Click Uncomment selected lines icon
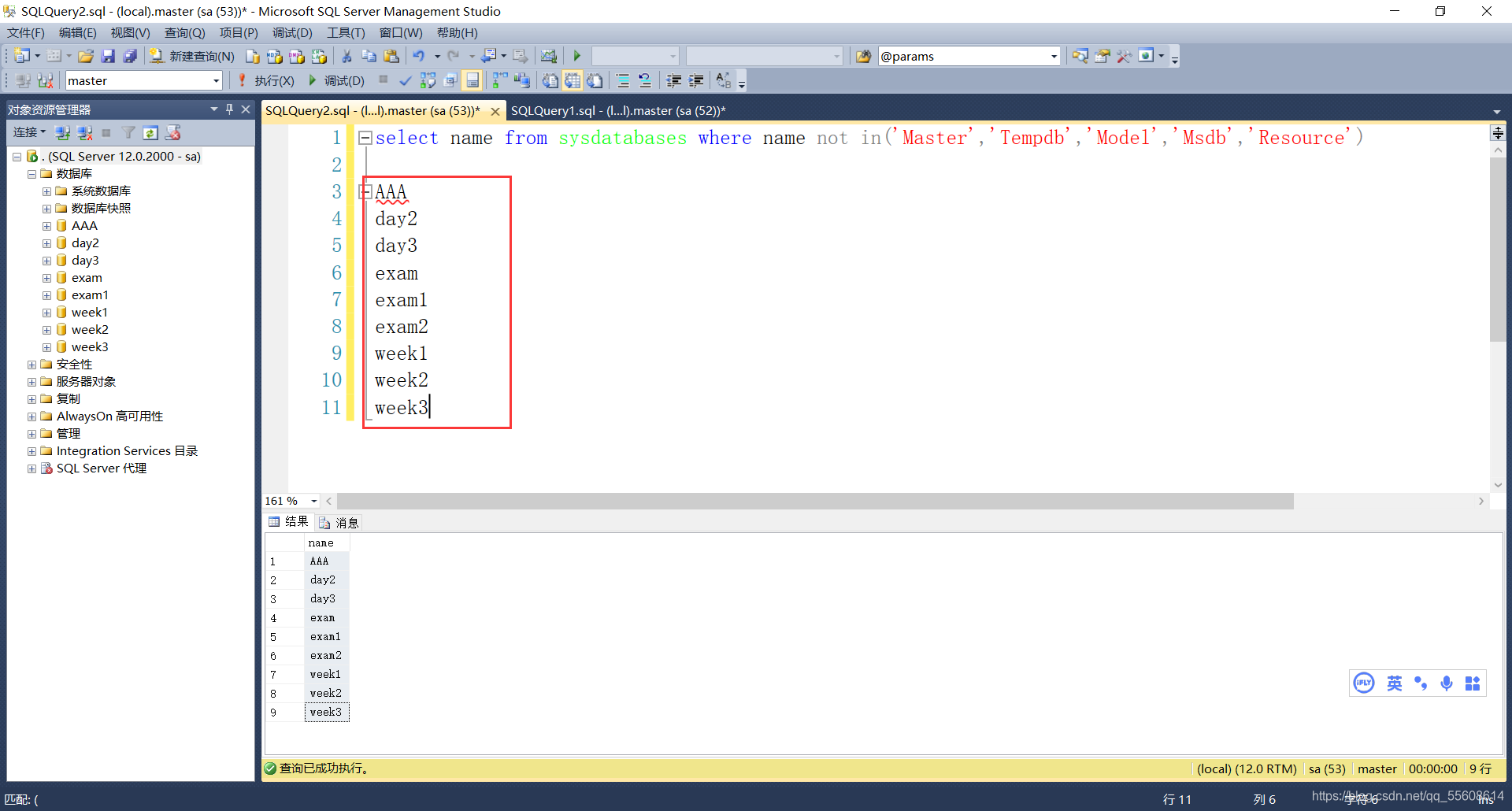The width and height of the screenshot is (1512, 811). click(x=645, y=80)
